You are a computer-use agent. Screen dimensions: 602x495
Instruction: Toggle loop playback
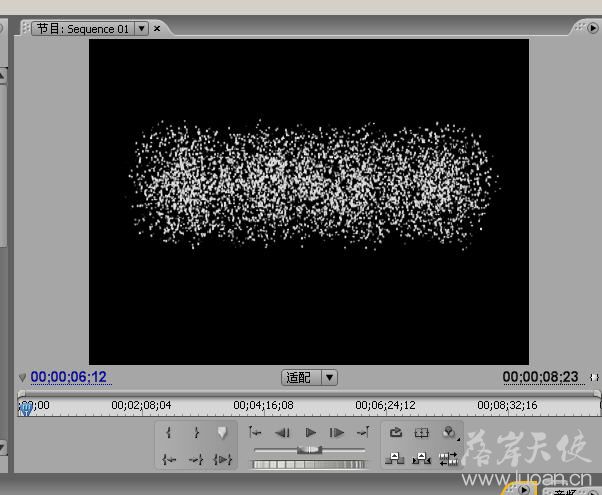tap(396, 433)
